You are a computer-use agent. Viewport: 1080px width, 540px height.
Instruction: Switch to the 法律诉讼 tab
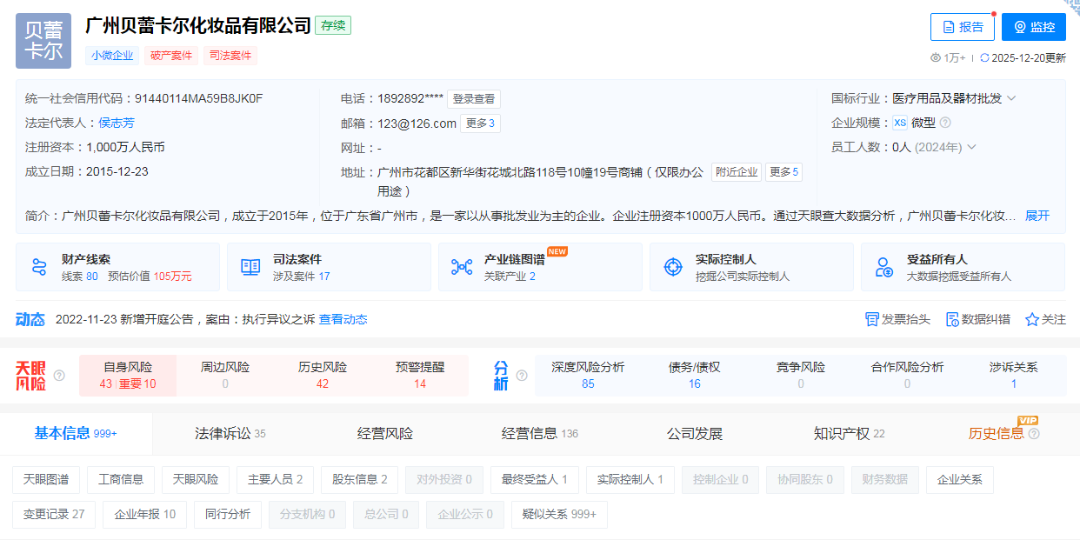(230, 433)
